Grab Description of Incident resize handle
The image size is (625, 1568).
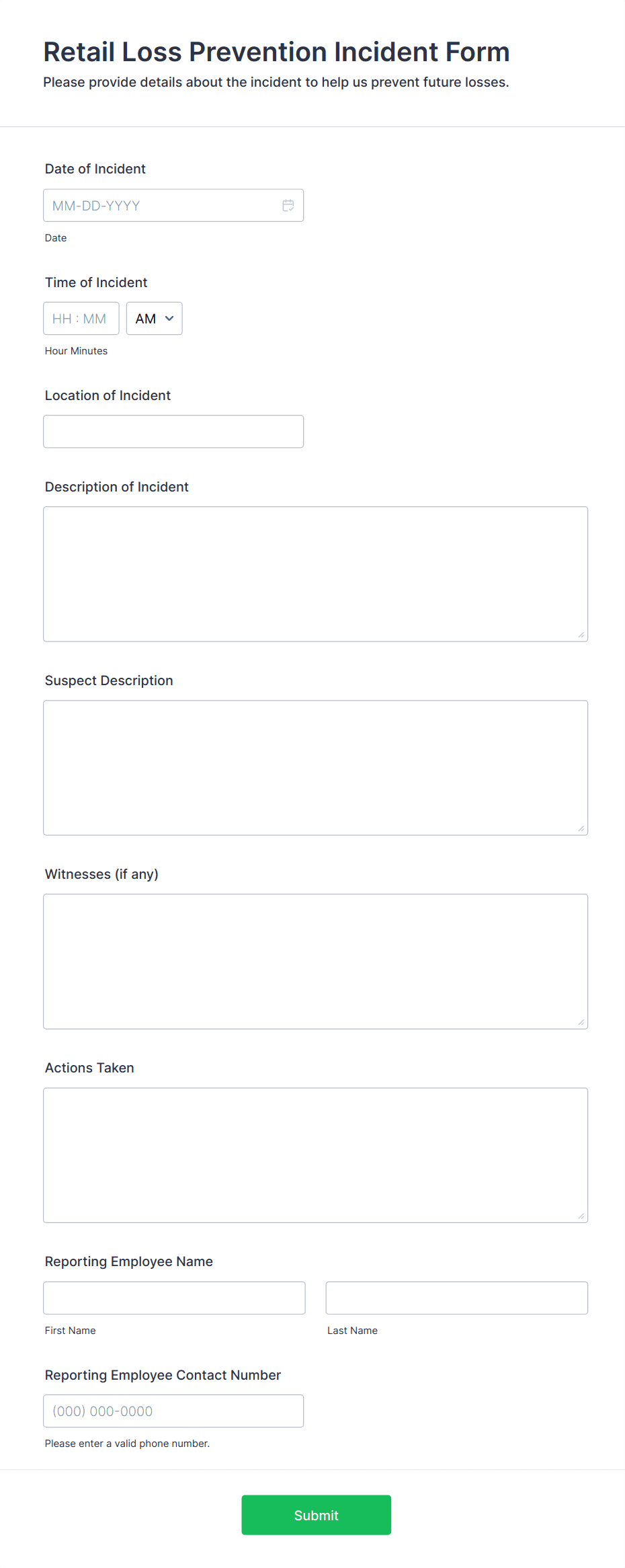point(581,635)
